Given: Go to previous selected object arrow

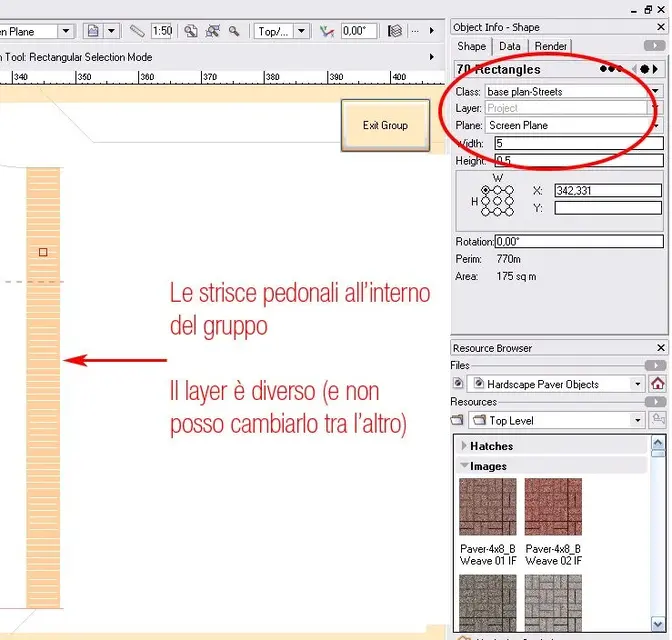Looking at the screenshot, I should coord(634,69).
